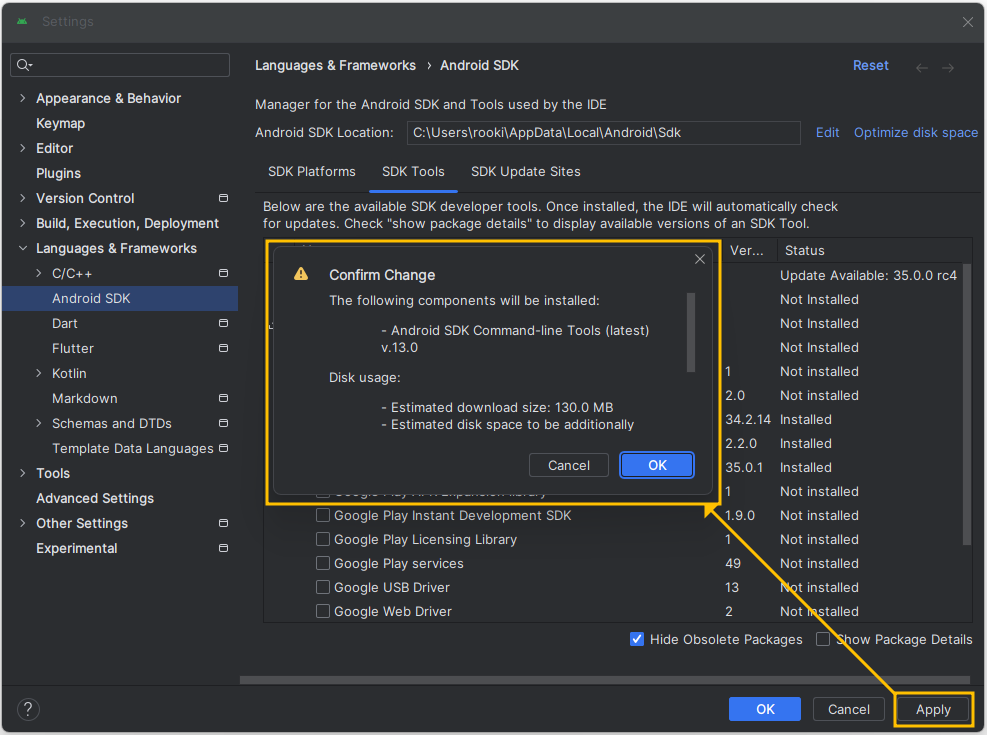Expand the Kotlin node
The height and width of the screenshot is (735, 987).
(x=38, y=373)
